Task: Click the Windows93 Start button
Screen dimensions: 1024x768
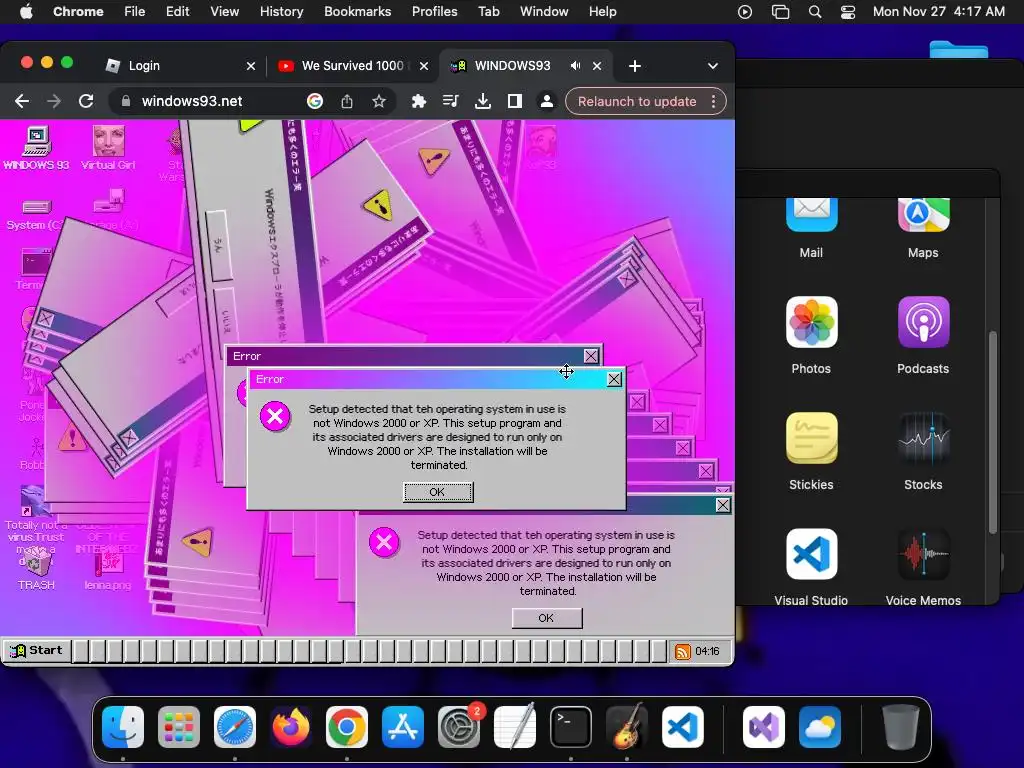Action: coord(37,650)
